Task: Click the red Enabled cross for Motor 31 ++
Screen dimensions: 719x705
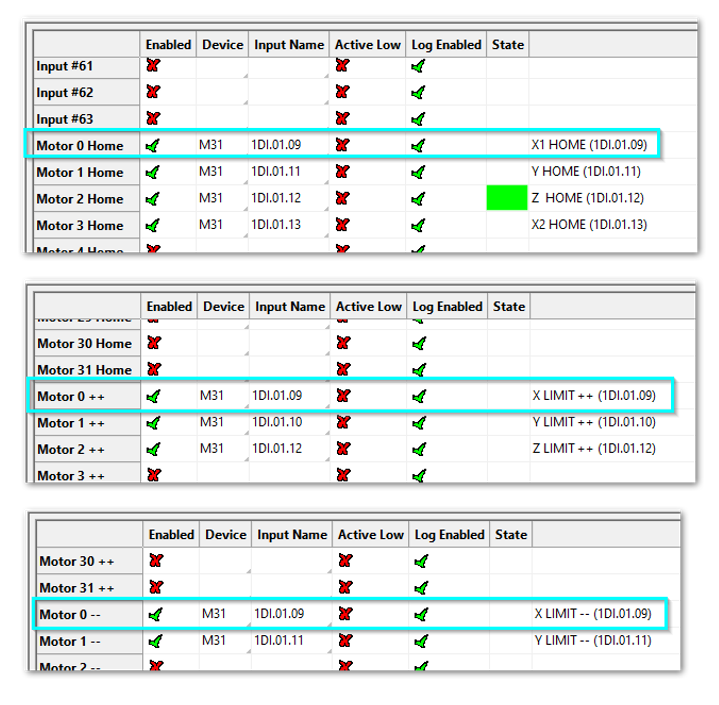Action: tap(156, 588)
